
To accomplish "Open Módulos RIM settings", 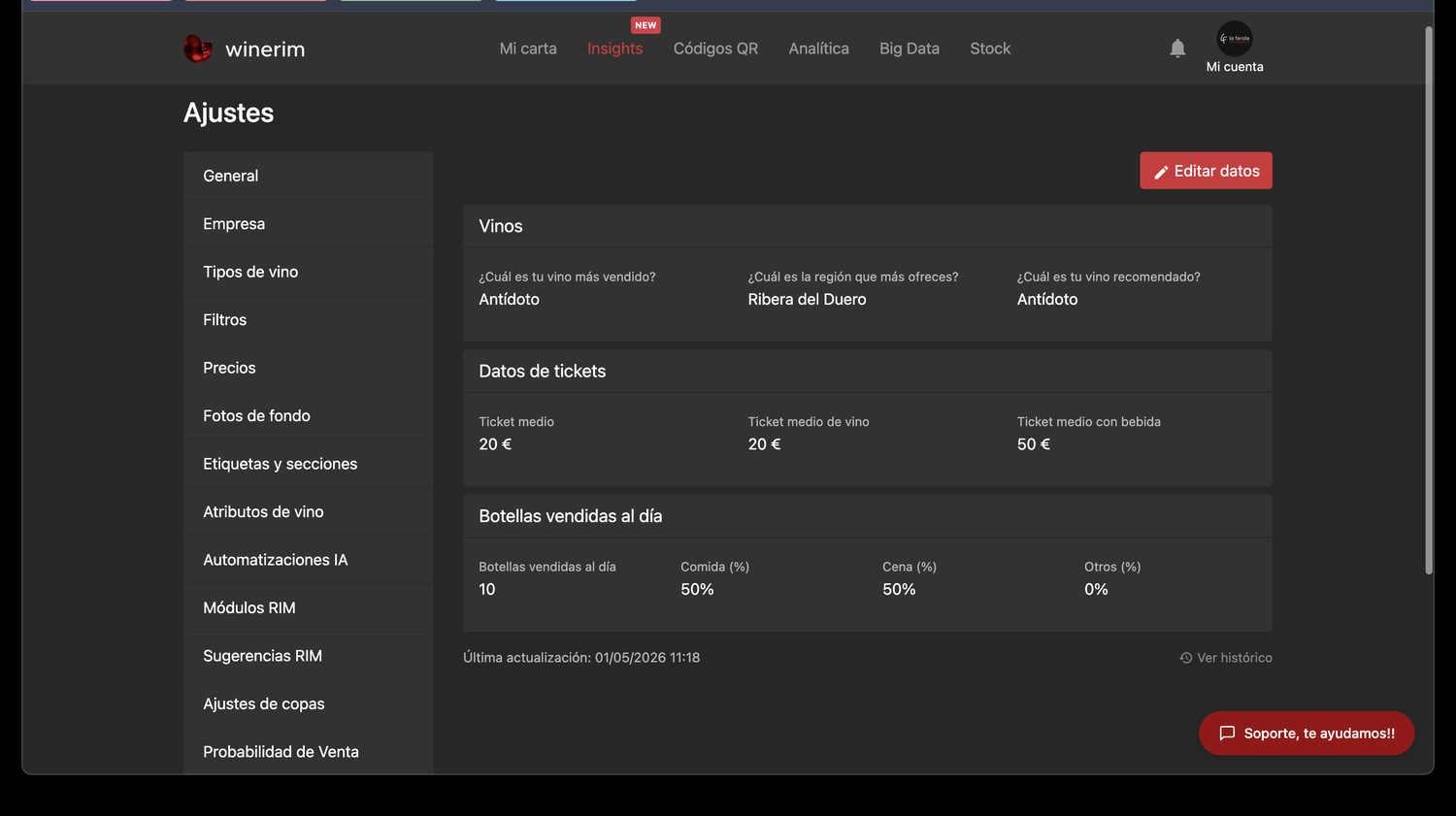I will coord(309,608).
